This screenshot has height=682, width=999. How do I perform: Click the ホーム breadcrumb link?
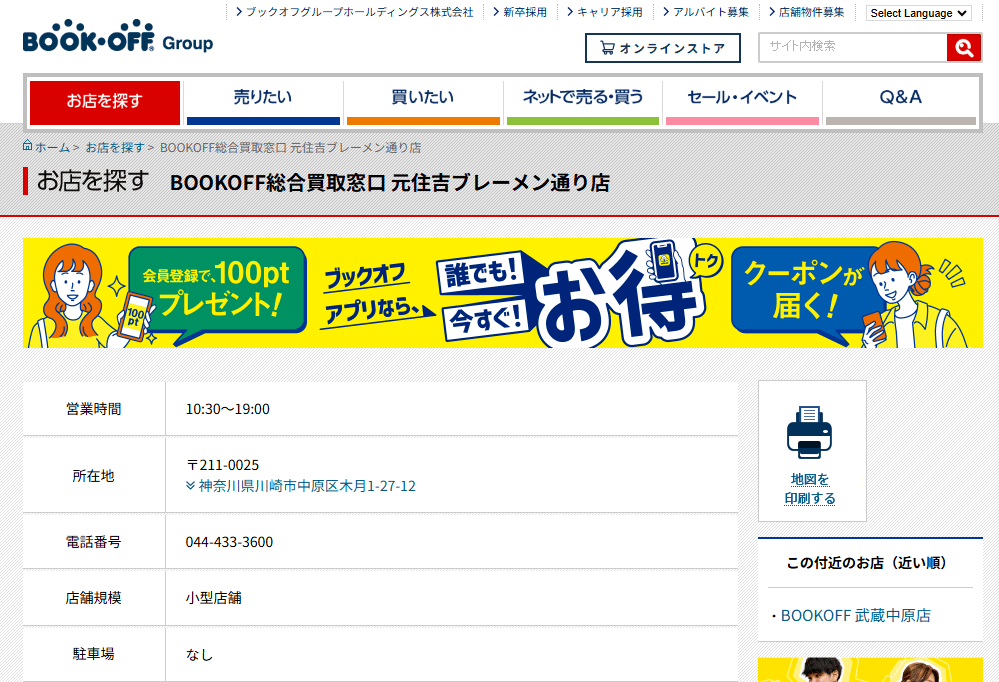click(x=52, y=147)
